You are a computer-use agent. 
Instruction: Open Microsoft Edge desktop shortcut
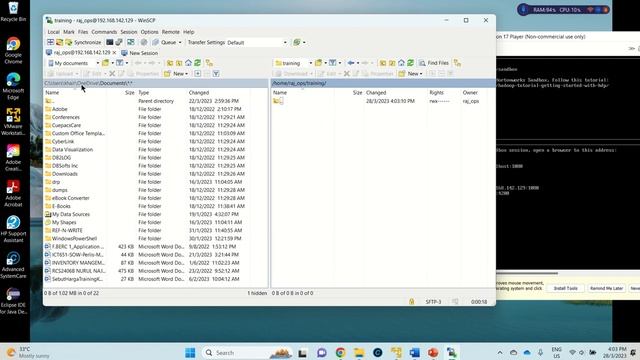[x=13, y=87]
